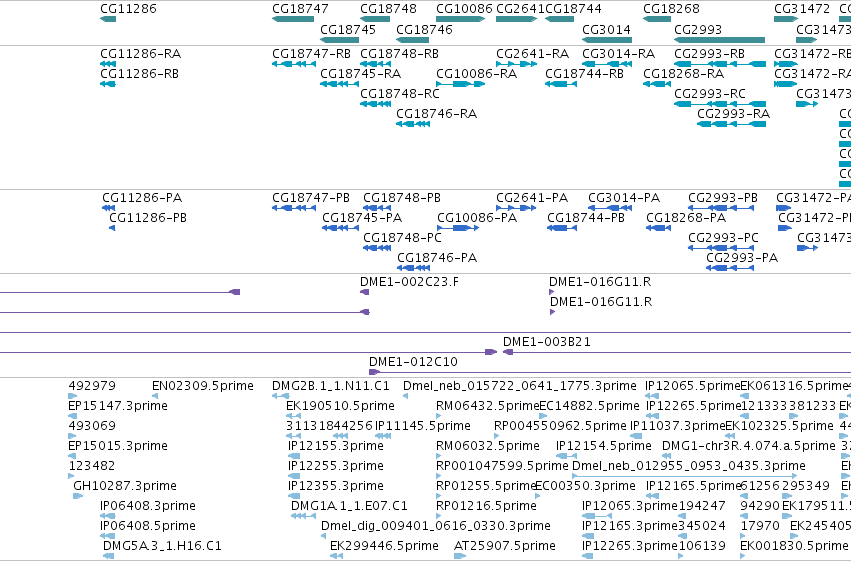
Task: Select the CG10086 gene label
Action: coord(464,9)
